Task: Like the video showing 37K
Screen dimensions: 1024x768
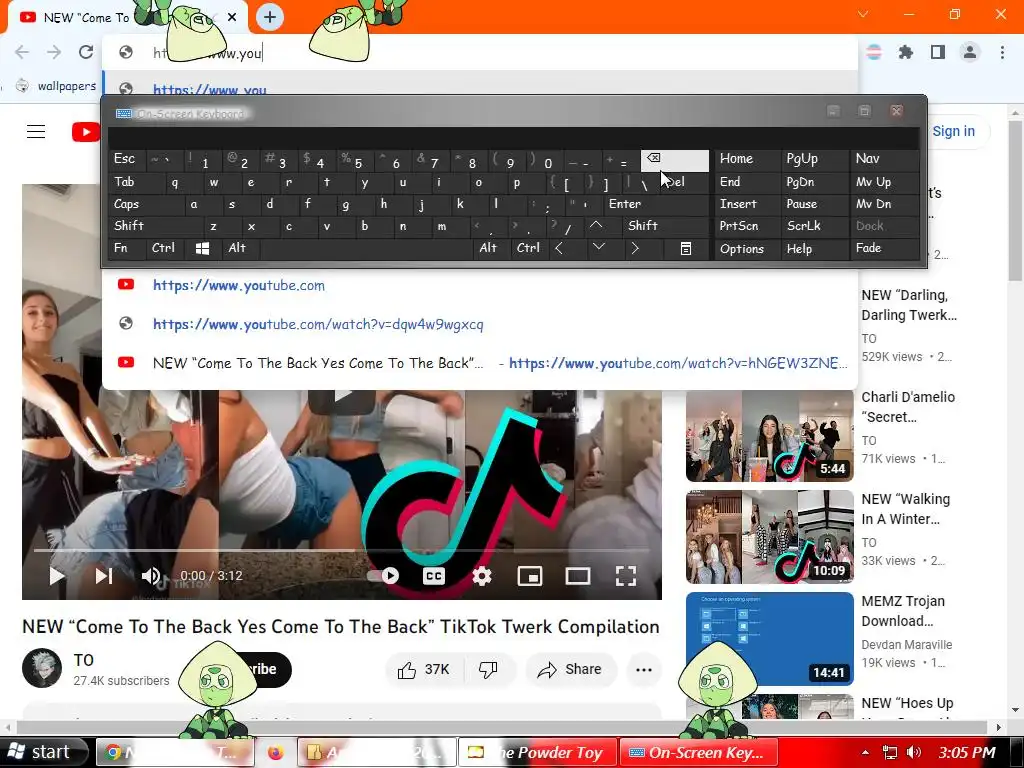Action: point(424,669)
